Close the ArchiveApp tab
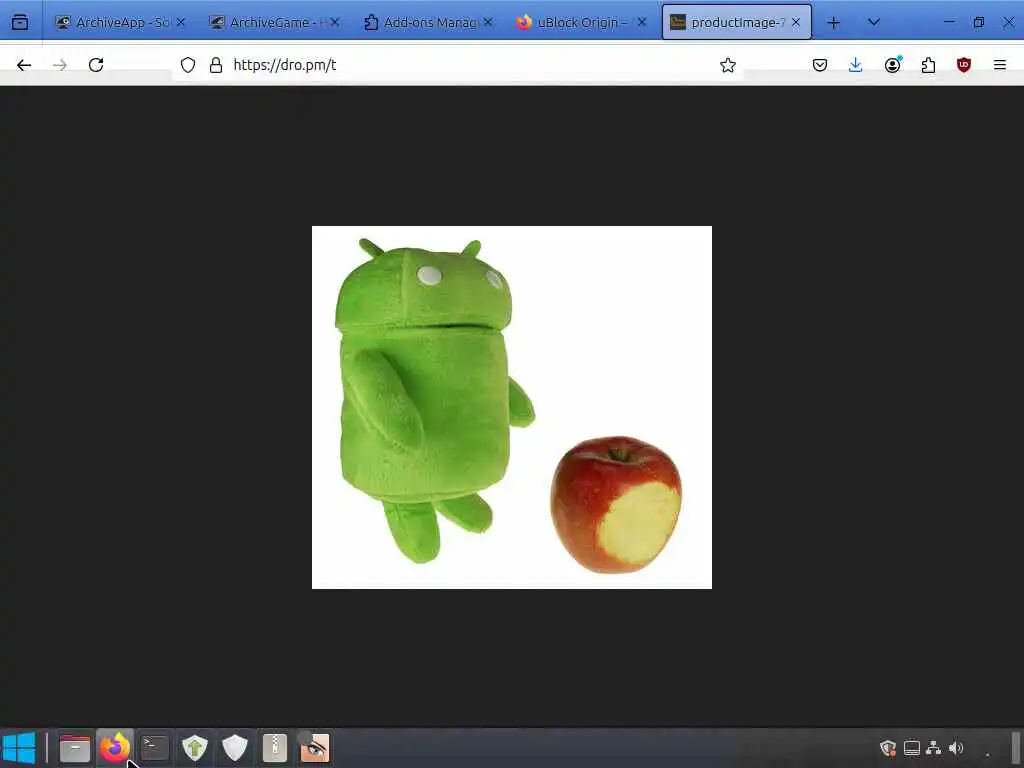Viewport: 1024px width, 768px height. (x=181, y=22)
